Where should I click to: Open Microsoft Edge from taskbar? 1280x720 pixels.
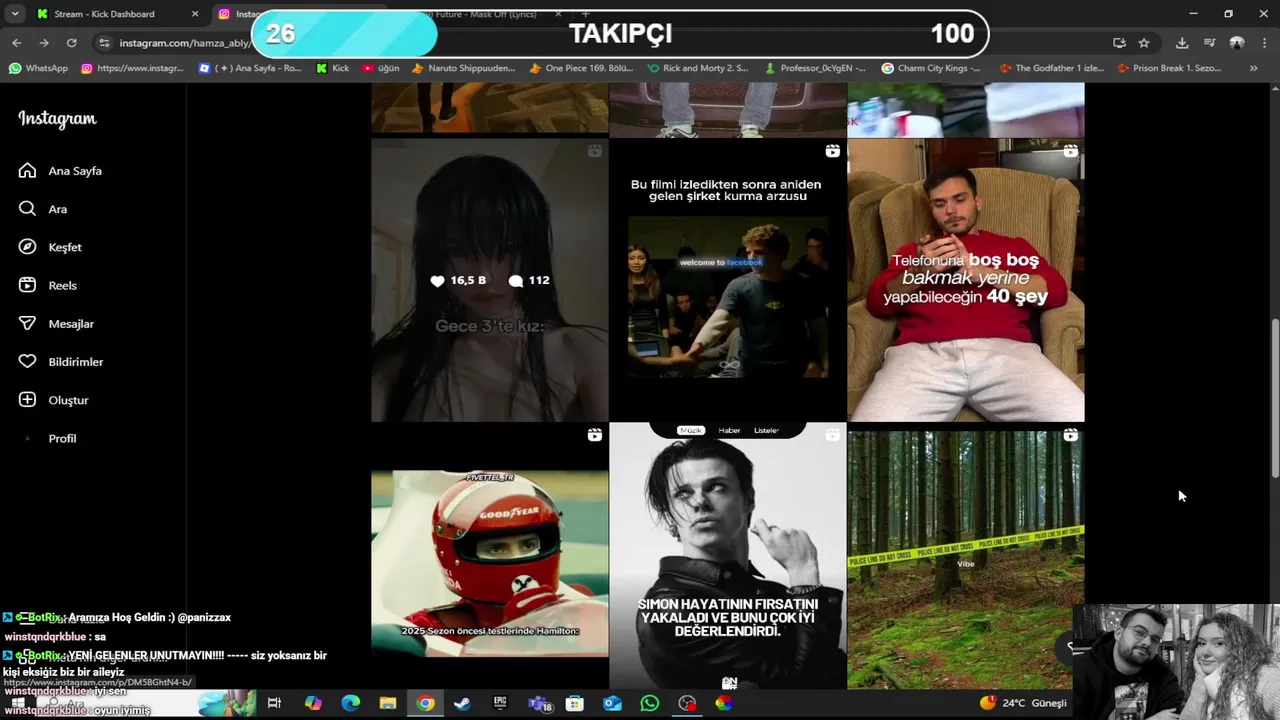pyautogui.click(x=350, y=703)
